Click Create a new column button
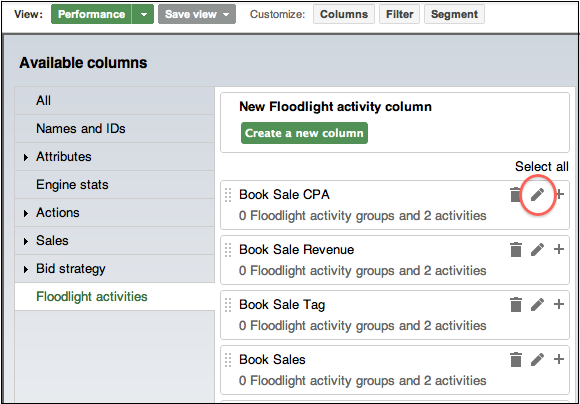The width and height of the screenshot is (580, 404). coord(304,133)
